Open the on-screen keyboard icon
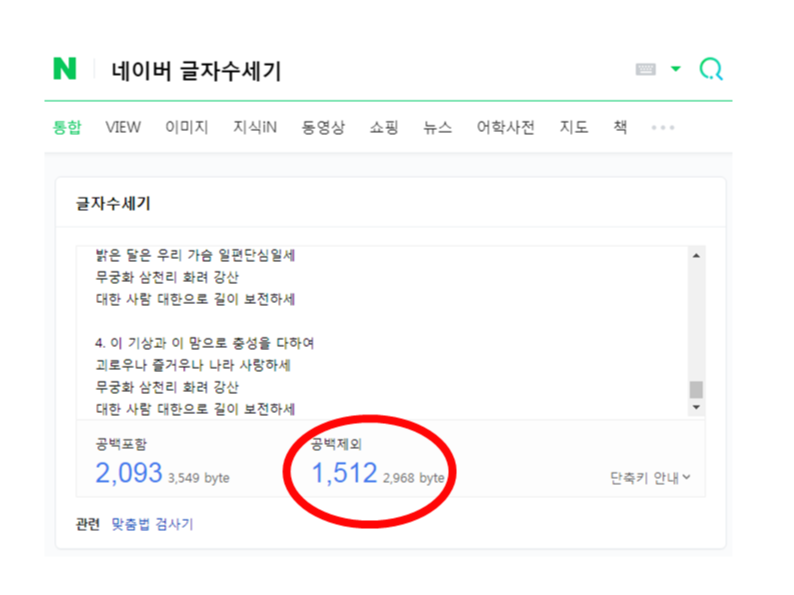Screen dimensions: 794x595 coord(646,69)
